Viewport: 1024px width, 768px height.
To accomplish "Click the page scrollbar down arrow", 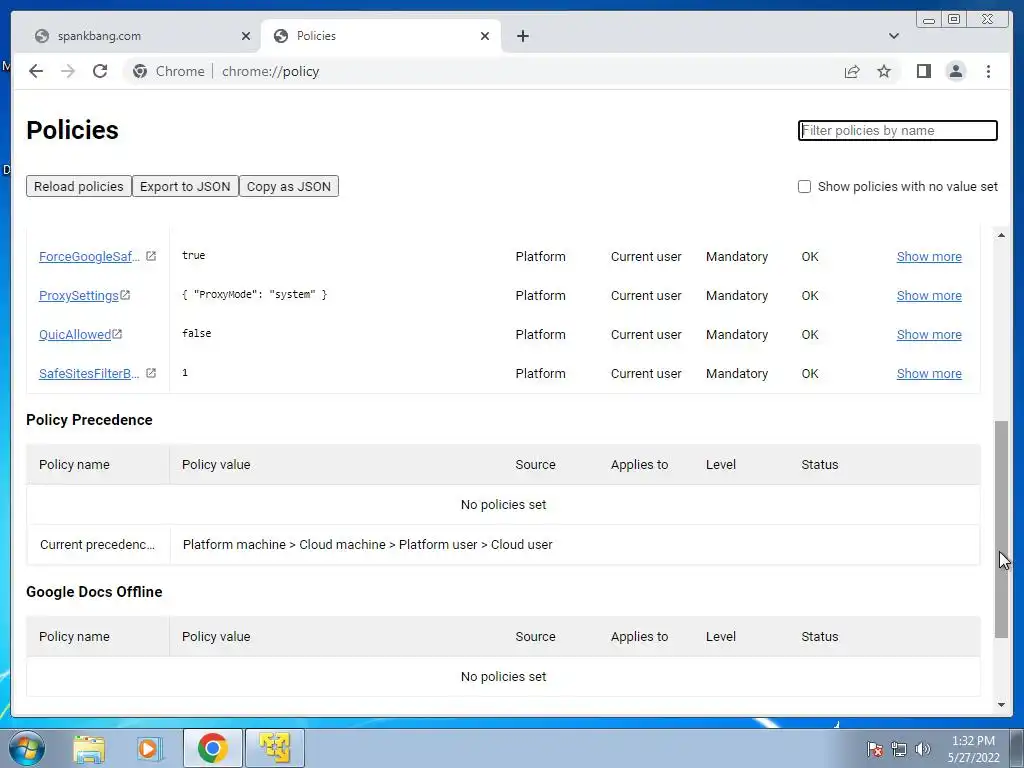I will pyautogui.click(x=1001, y=705).
